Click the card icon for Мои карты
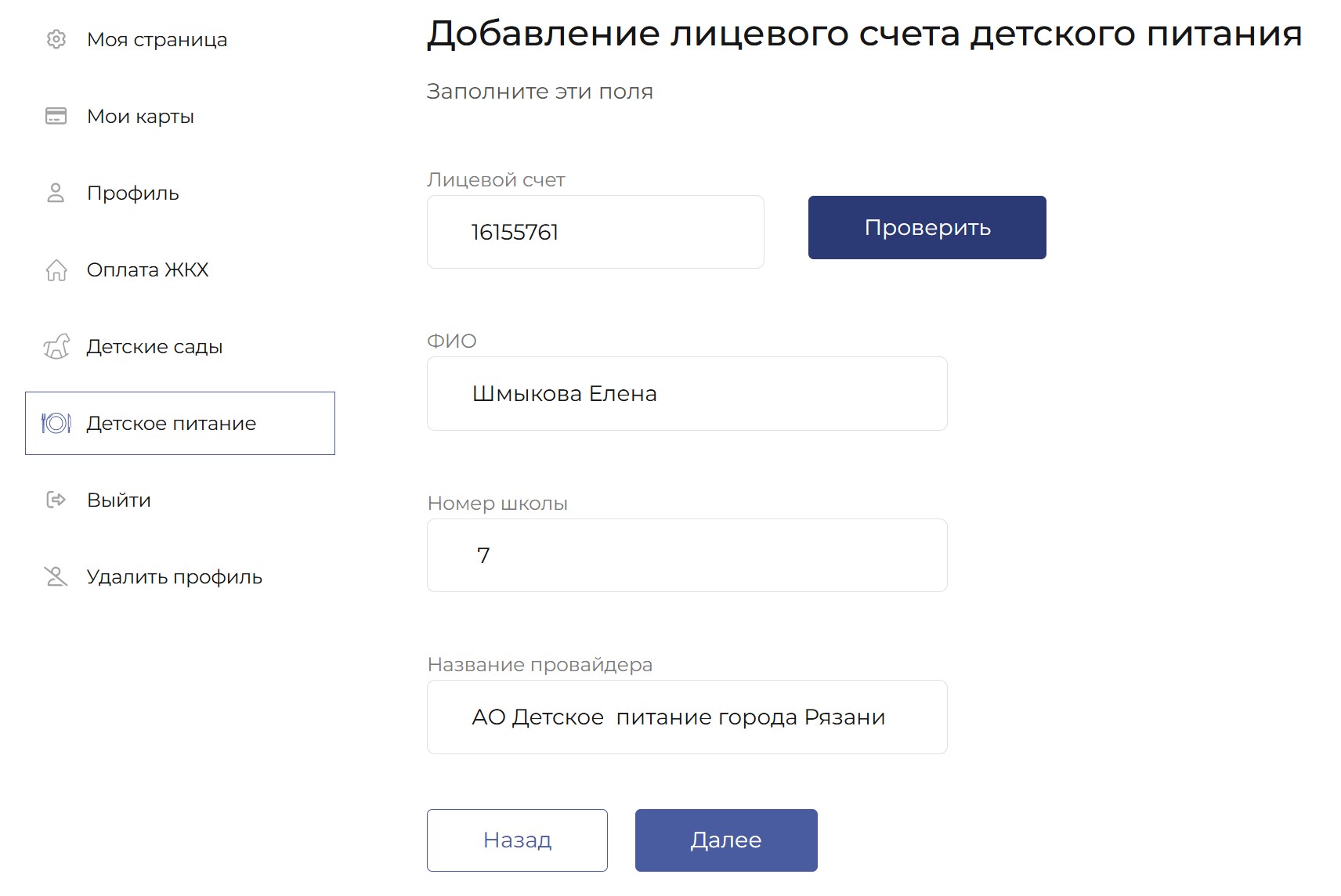The height and width of the screenshot is (896, 1341). 56,116
